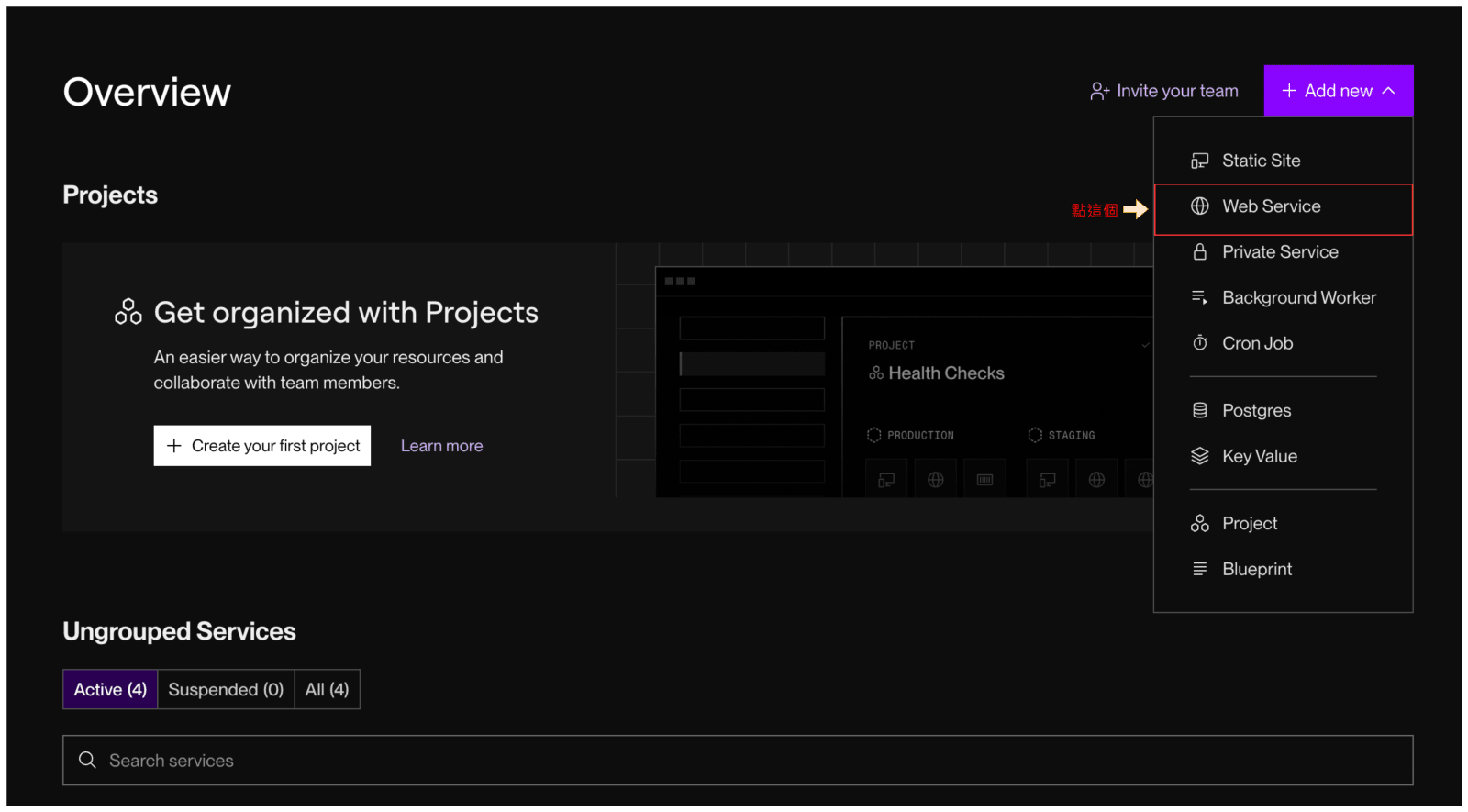The image size is (1468, 812).
Task: Click the magnifier icon in Search services
Action: pyautogui.click(x=87, y=760)
